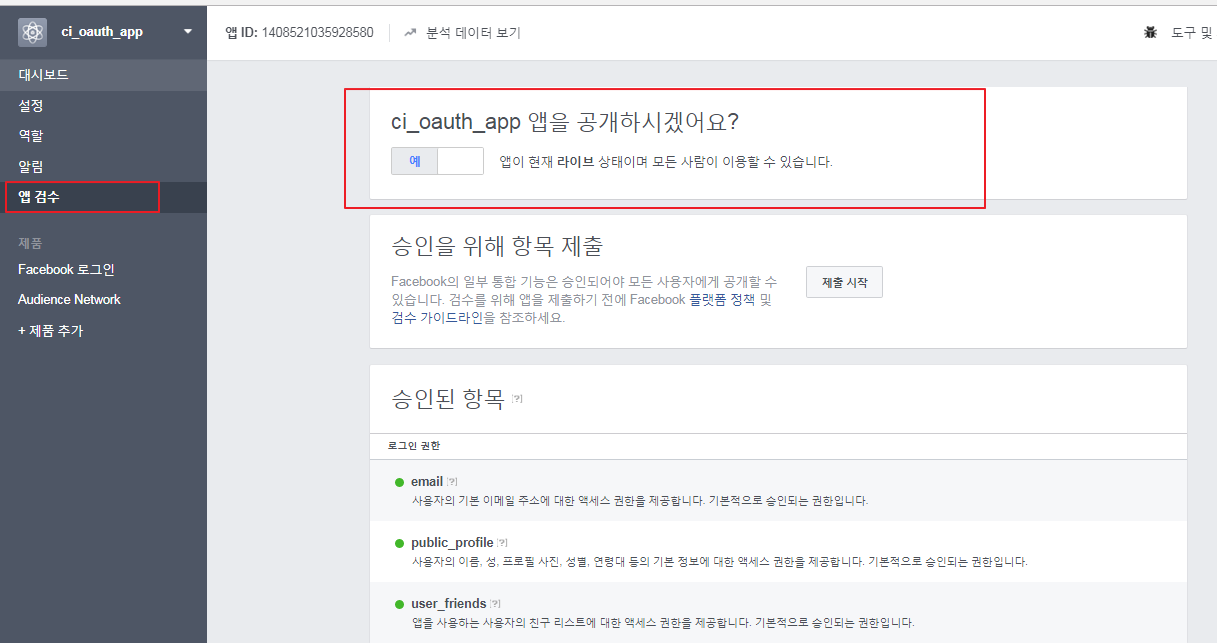The image size is (1217, 643).
Task: Toggle the 예 public app switch
Action: point(437,161)
